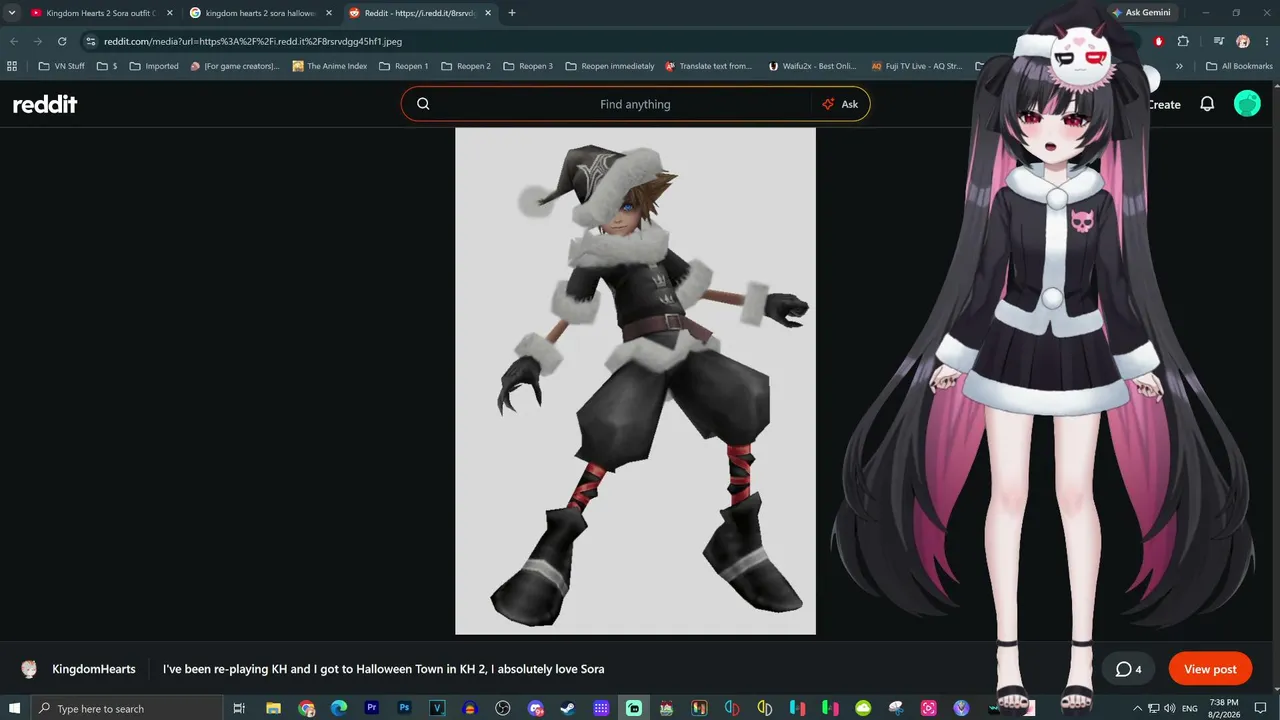Open the comments button showing 4
1280x720 pixels.
[1128, 669]
